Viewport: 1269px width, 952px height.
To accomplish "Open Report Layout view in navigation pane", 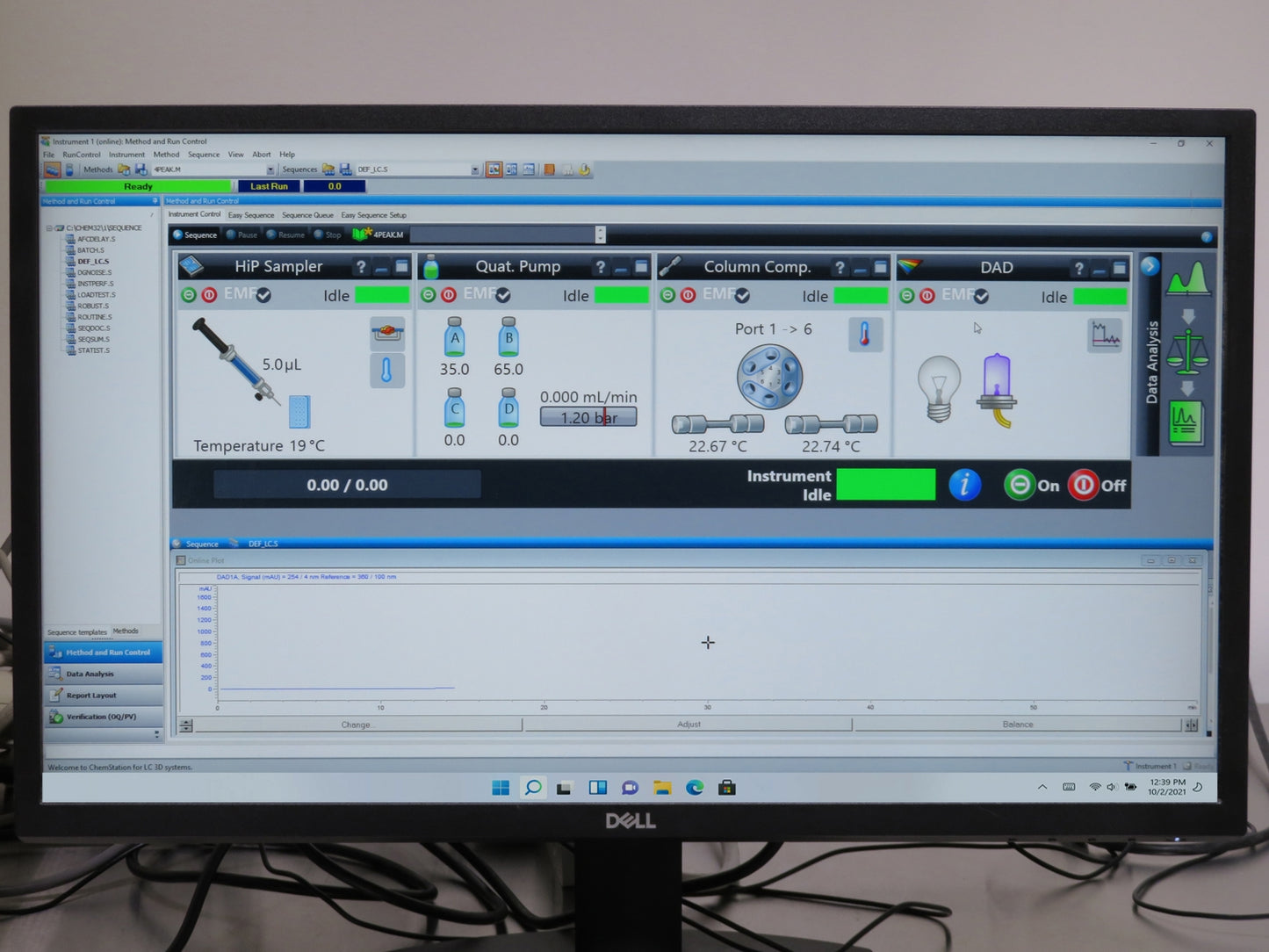I will (x=103, y=695).
